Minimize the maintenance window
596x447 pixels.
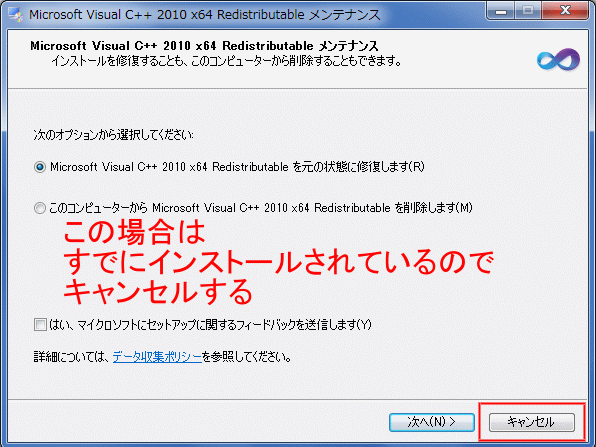tap(501, 11)
